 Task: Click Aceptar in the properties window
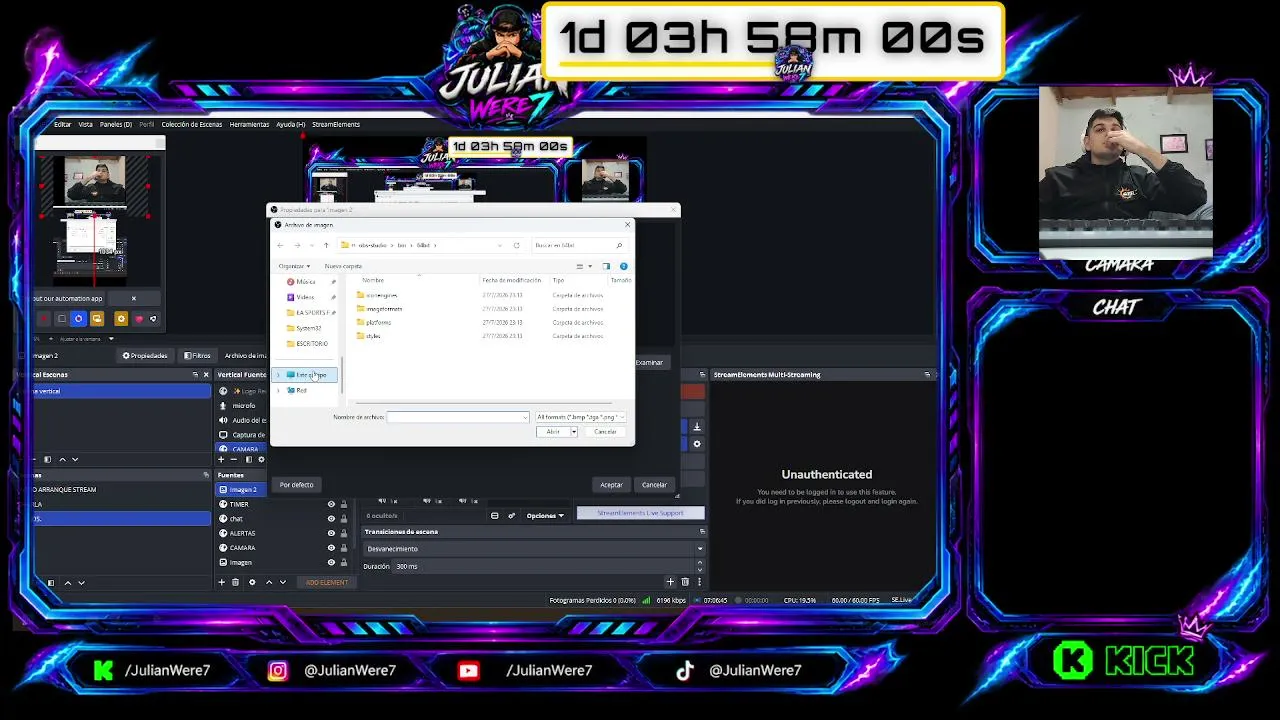(x=611, y=485)
